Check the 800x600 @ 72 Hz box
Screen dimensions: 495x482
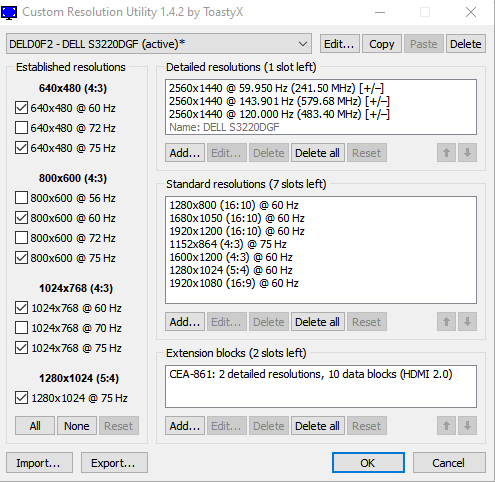click(x=21, y=238)
